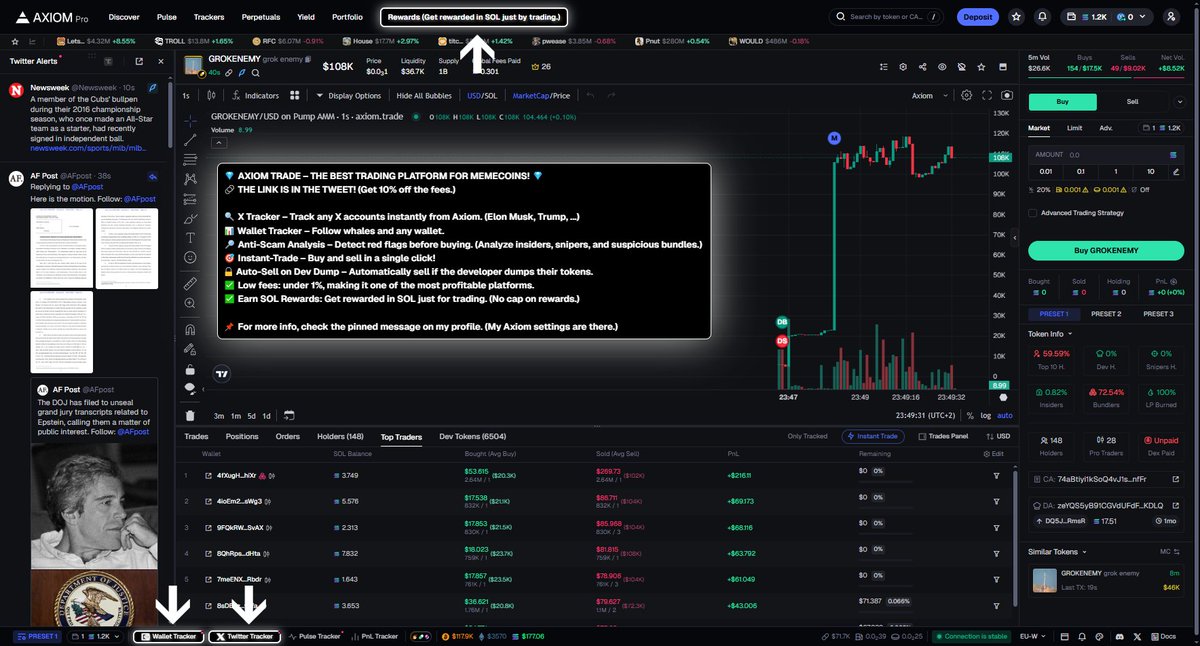The height and width of the screenshot is (646, 1200).
Task: Select the trend line drawing tool
Action: click(190, 140)
